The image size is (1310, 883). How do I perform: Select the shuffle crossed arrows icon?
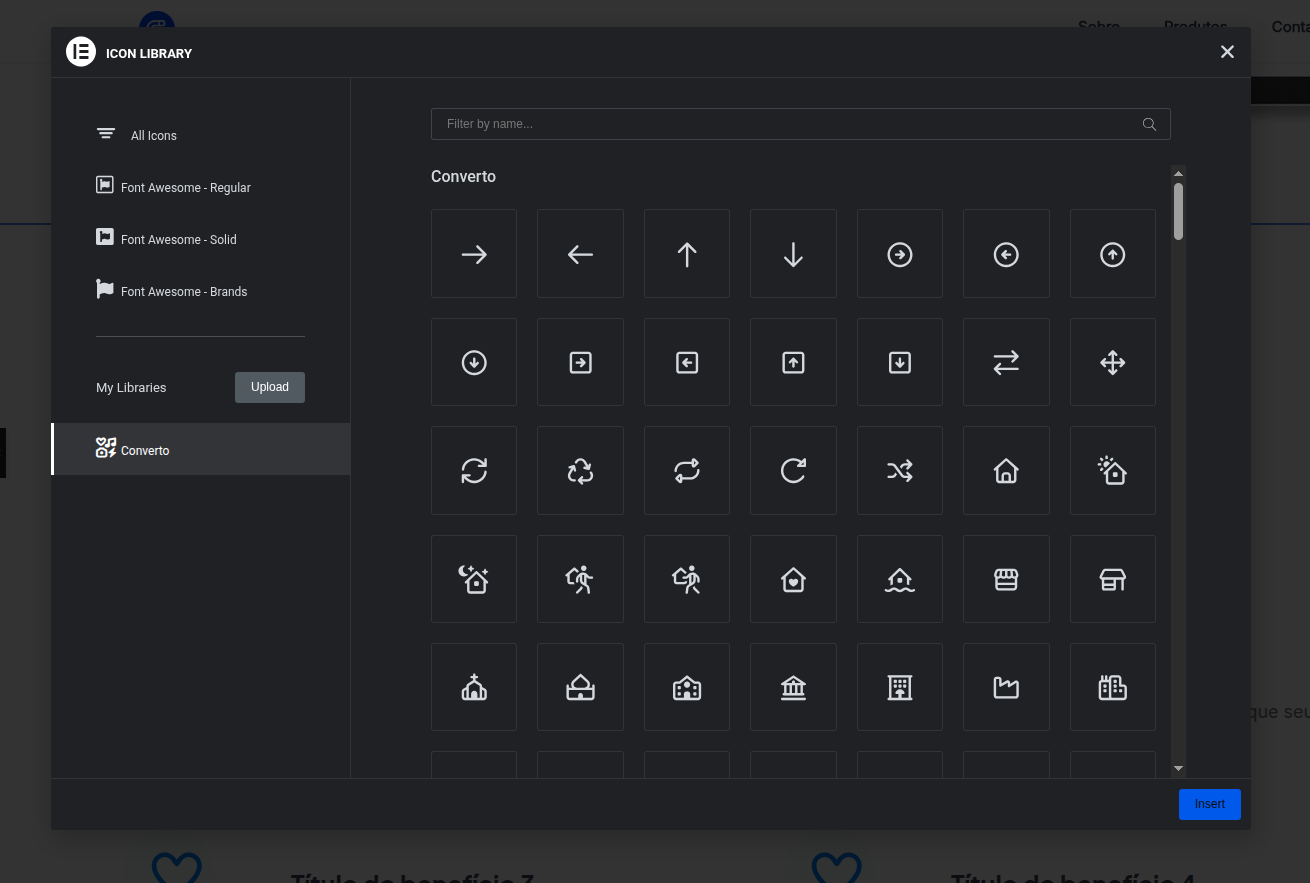900,470
